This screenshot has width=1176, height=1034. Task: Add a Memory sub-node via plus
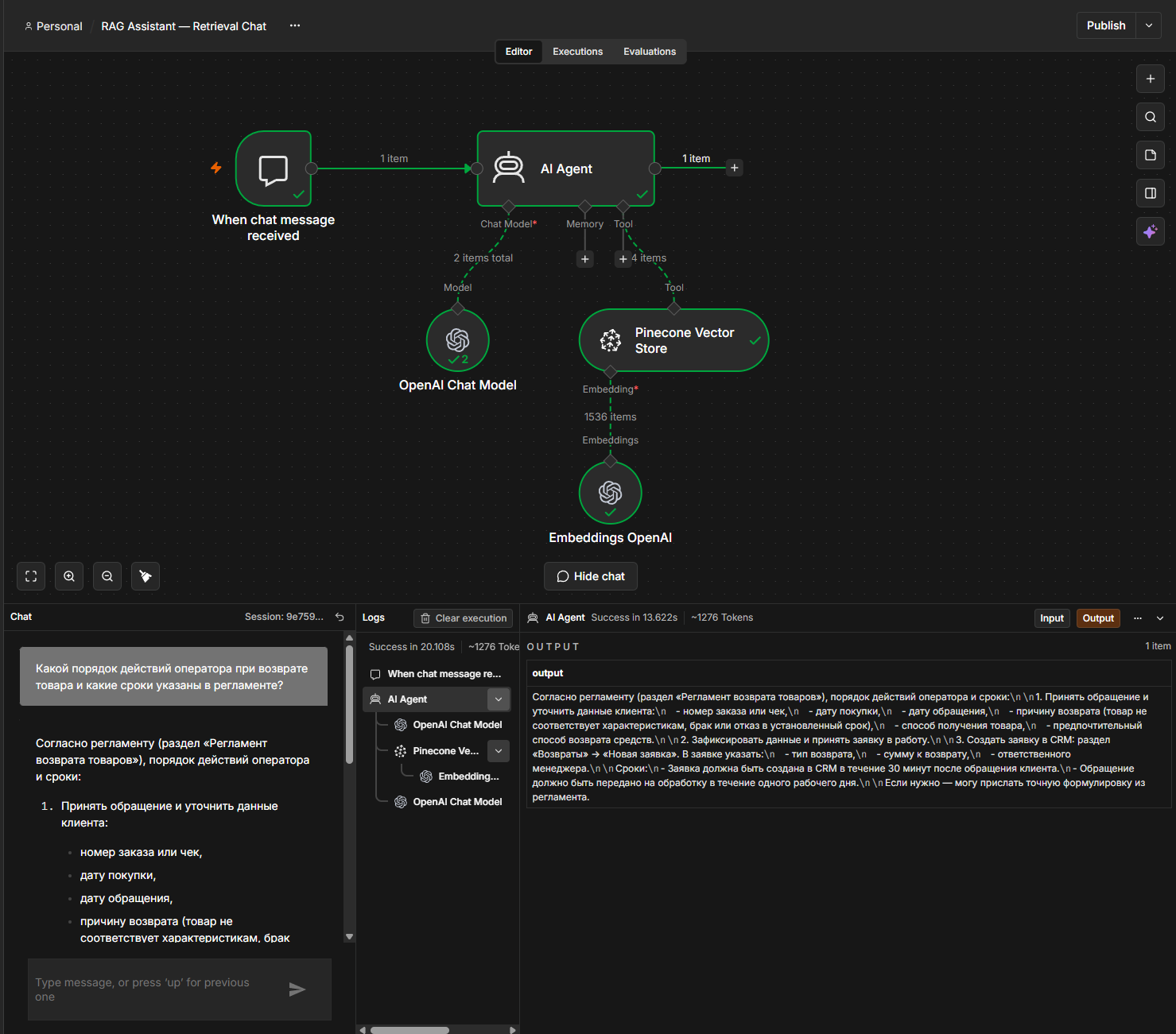point(585,259)
